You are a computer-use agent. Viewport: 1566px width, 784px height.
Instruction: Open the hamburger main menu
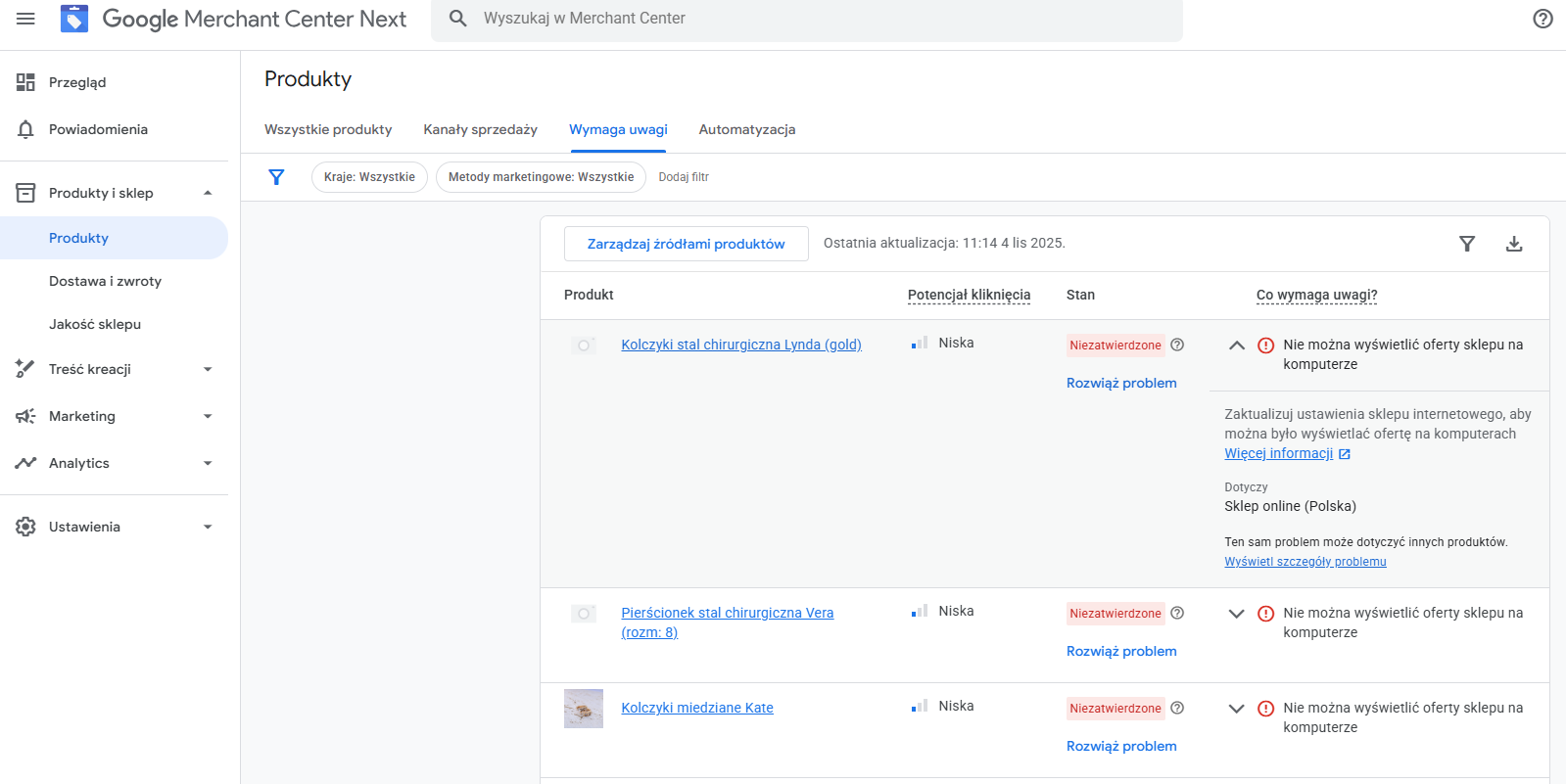(25, 19)
